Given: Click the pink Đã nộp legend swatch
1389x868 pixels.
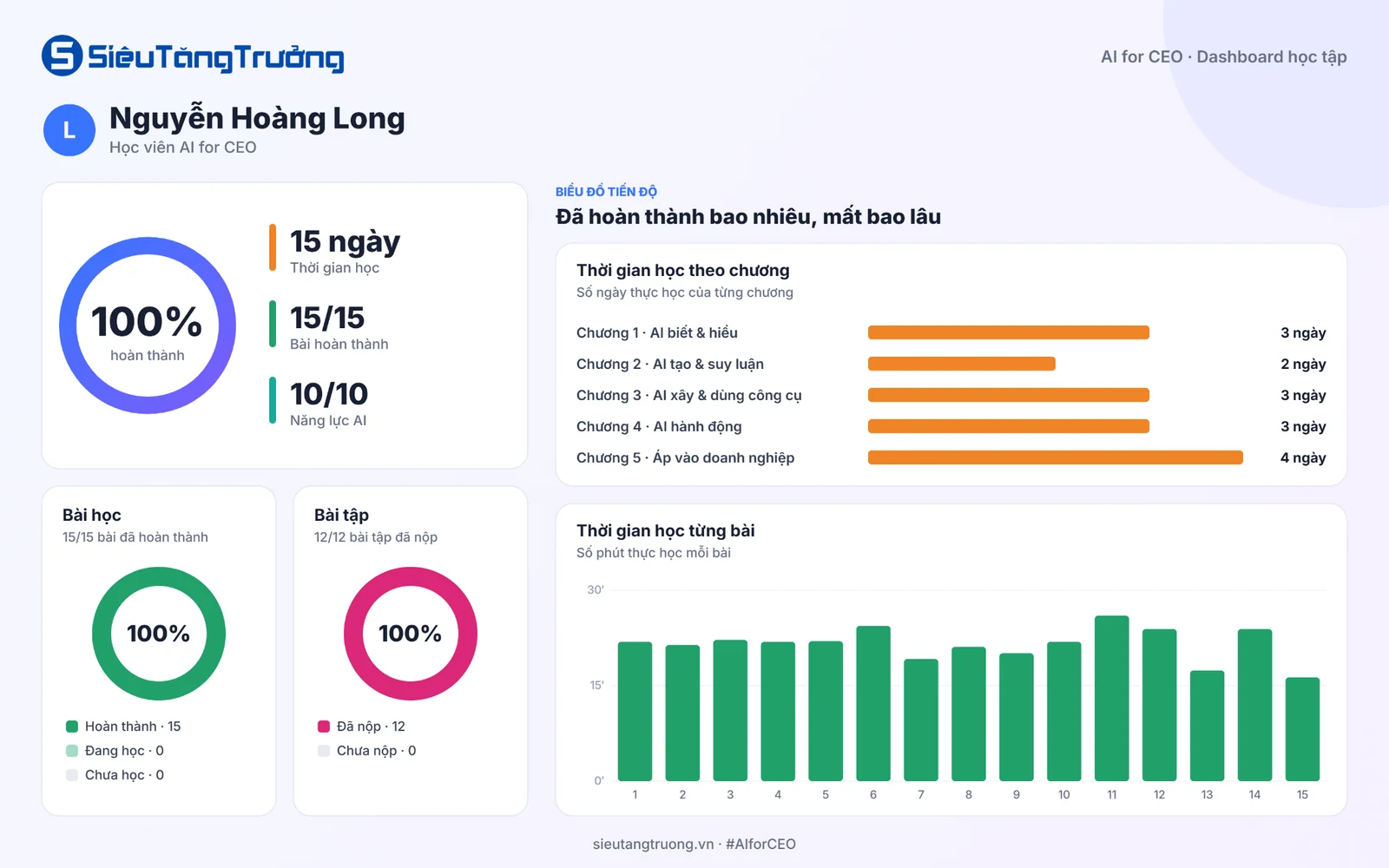Looking at the screenshot, I should tap(324, 727).
